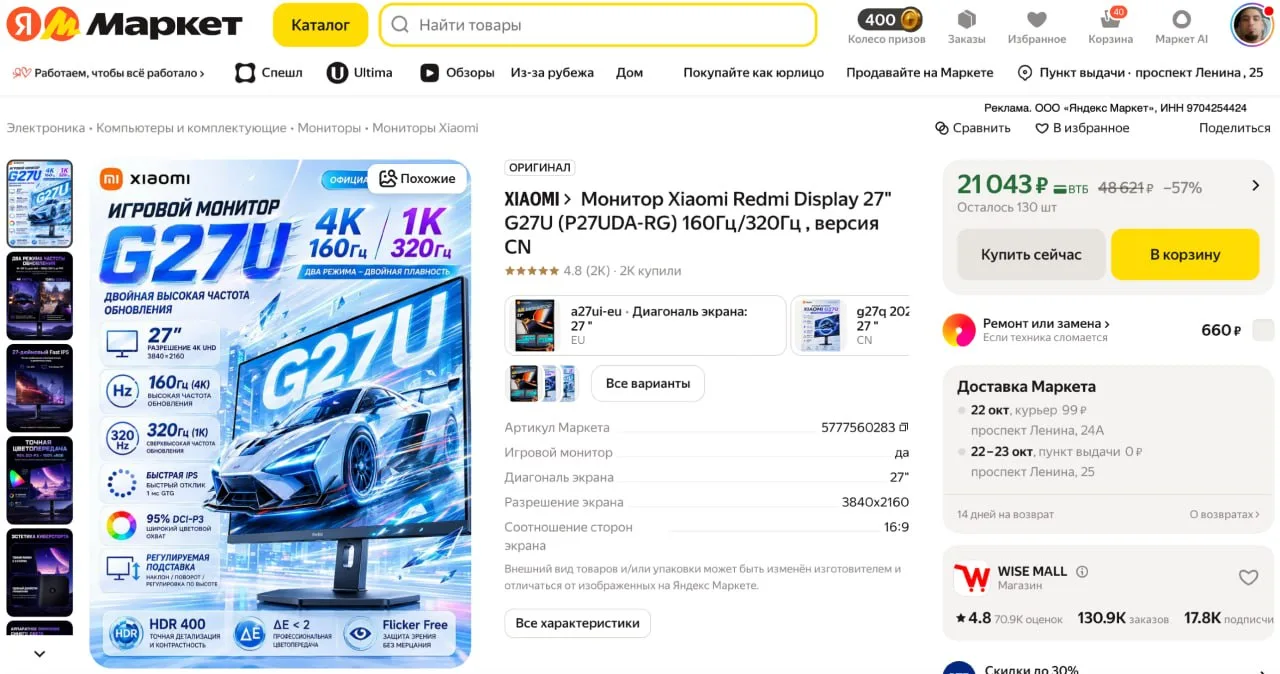
Task: Open the Yandex Market logo home
Action: pos(124,24)
